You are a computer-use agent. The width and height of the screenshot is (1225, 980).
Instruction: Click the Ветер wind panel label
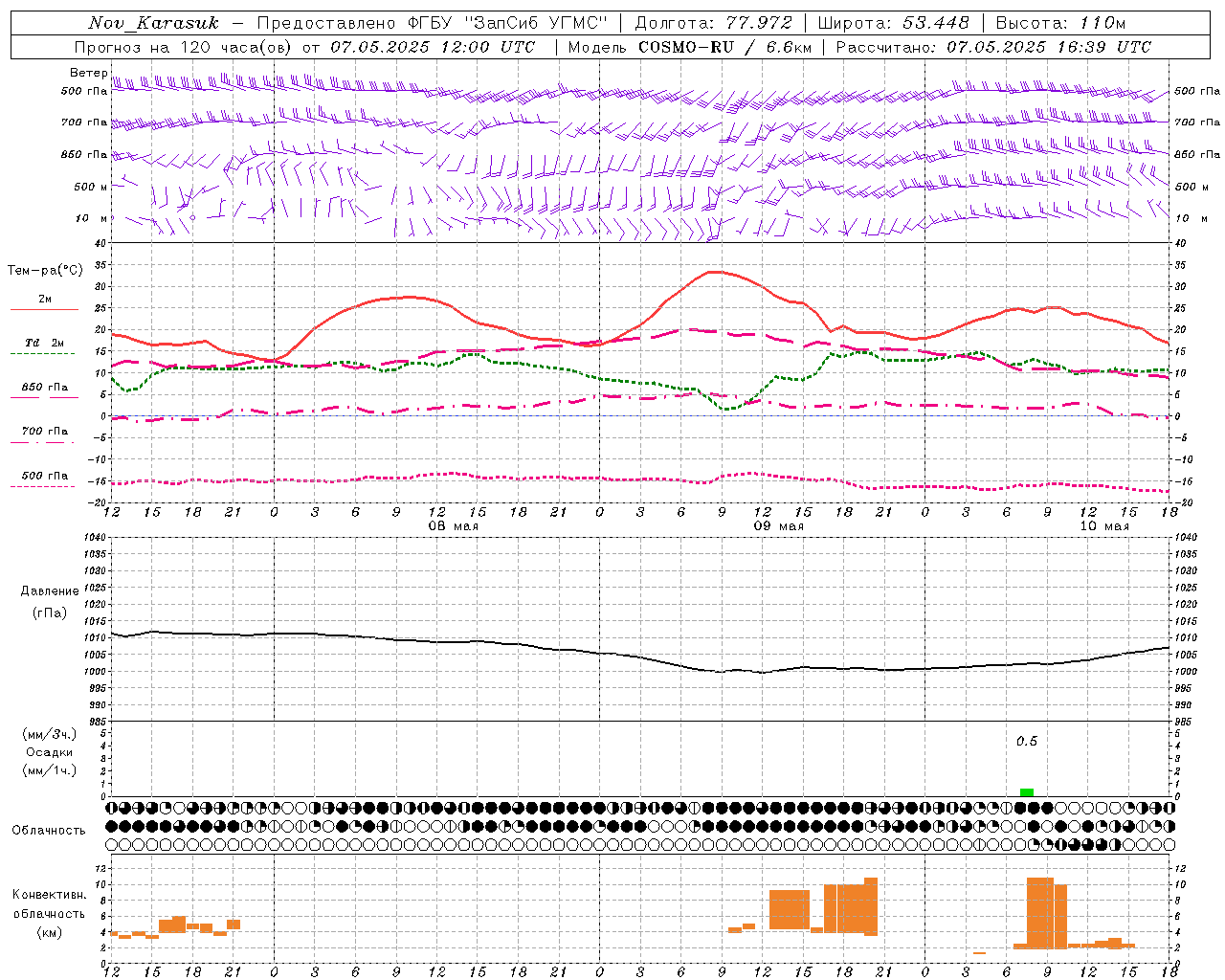[x=88, y=73]
